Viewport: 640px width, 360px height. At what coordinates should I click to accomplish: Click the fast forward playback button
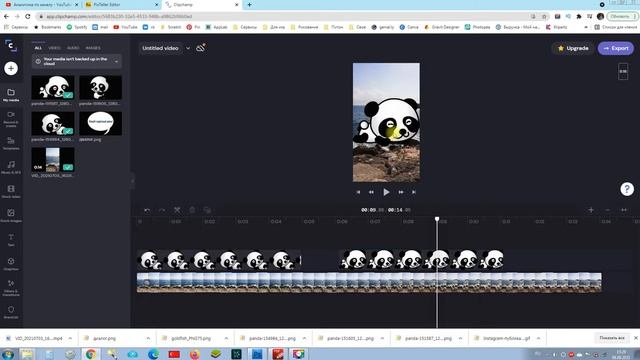(x=401, y=192)
